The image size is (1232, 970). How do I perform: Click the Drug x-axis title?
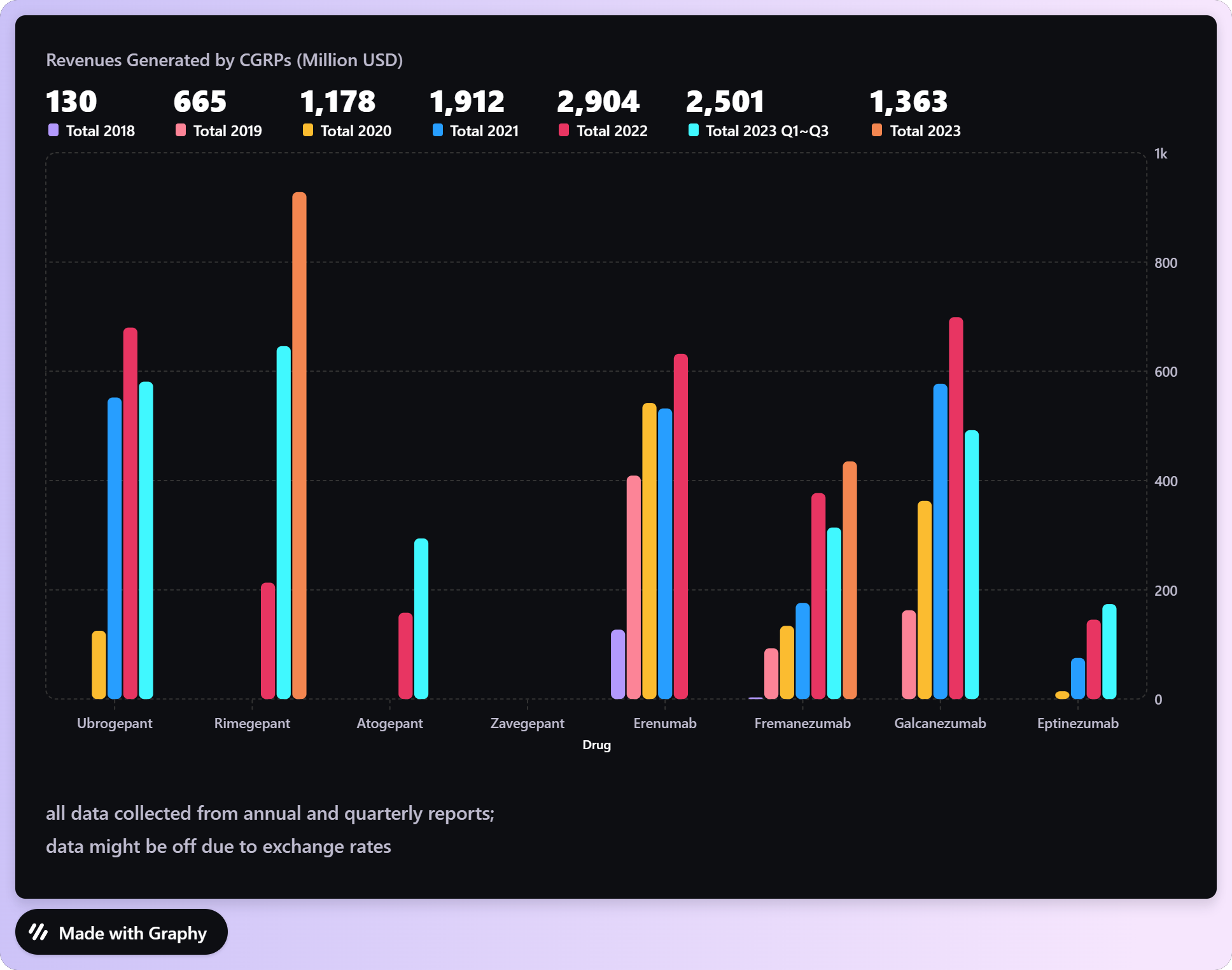pos(596,745)
